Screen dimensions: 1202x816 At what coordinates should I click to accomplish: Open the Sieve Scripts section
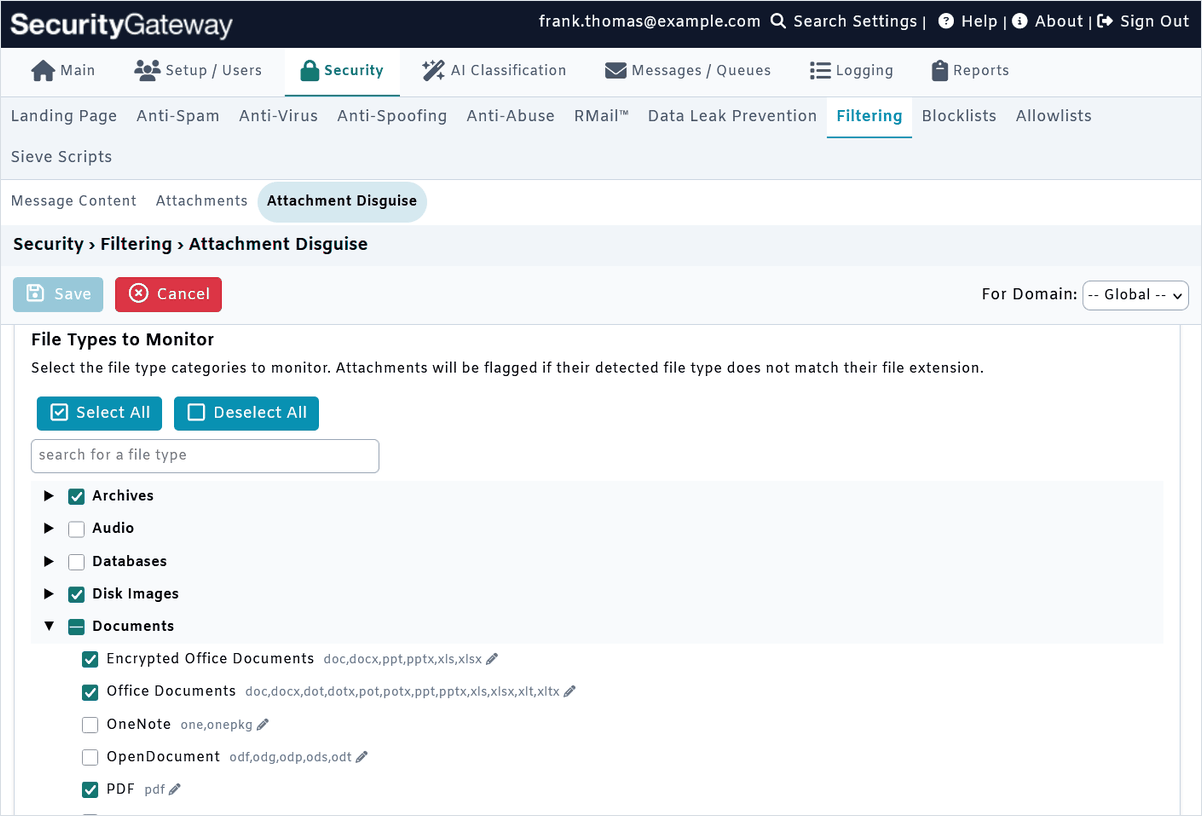pyautogui.click(x=61, y=157)
